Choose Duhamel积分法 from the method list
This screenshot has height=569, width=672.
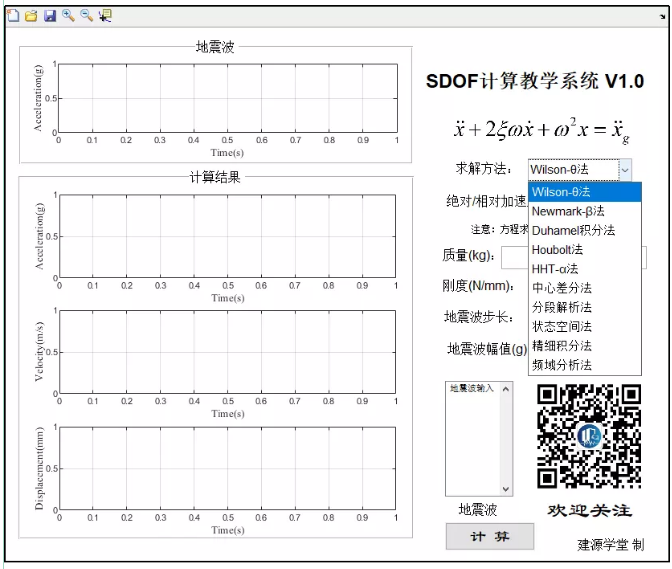(585, 231)
